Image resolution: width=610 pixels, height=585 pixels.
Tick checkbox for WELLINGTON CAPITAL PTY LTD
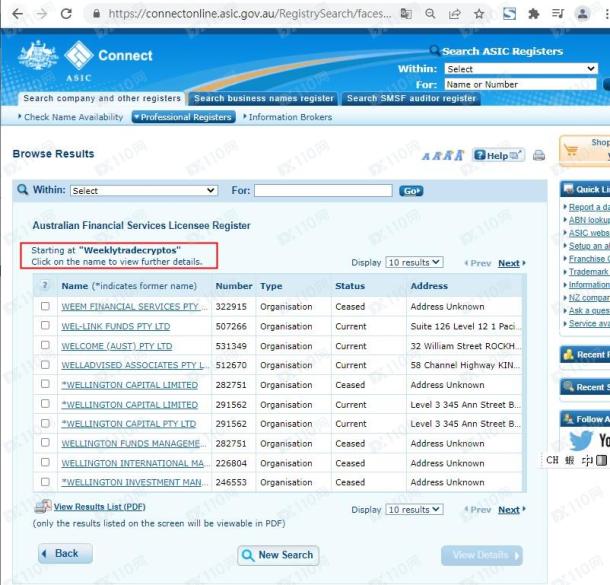click(45, 423)
